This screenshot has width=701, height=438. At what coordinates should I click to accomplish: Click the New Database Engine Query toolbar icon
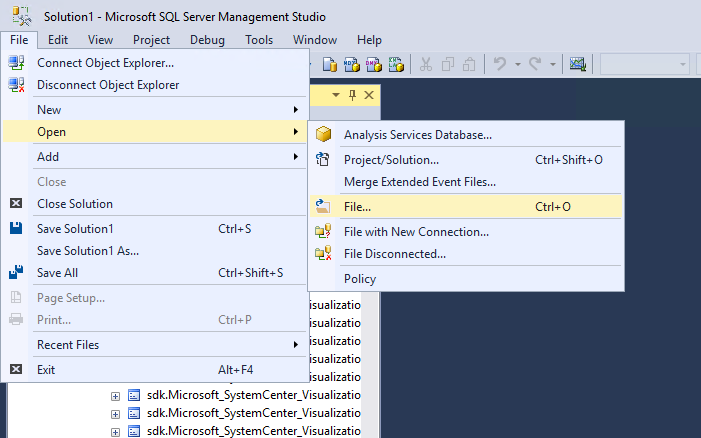(329, 64)
